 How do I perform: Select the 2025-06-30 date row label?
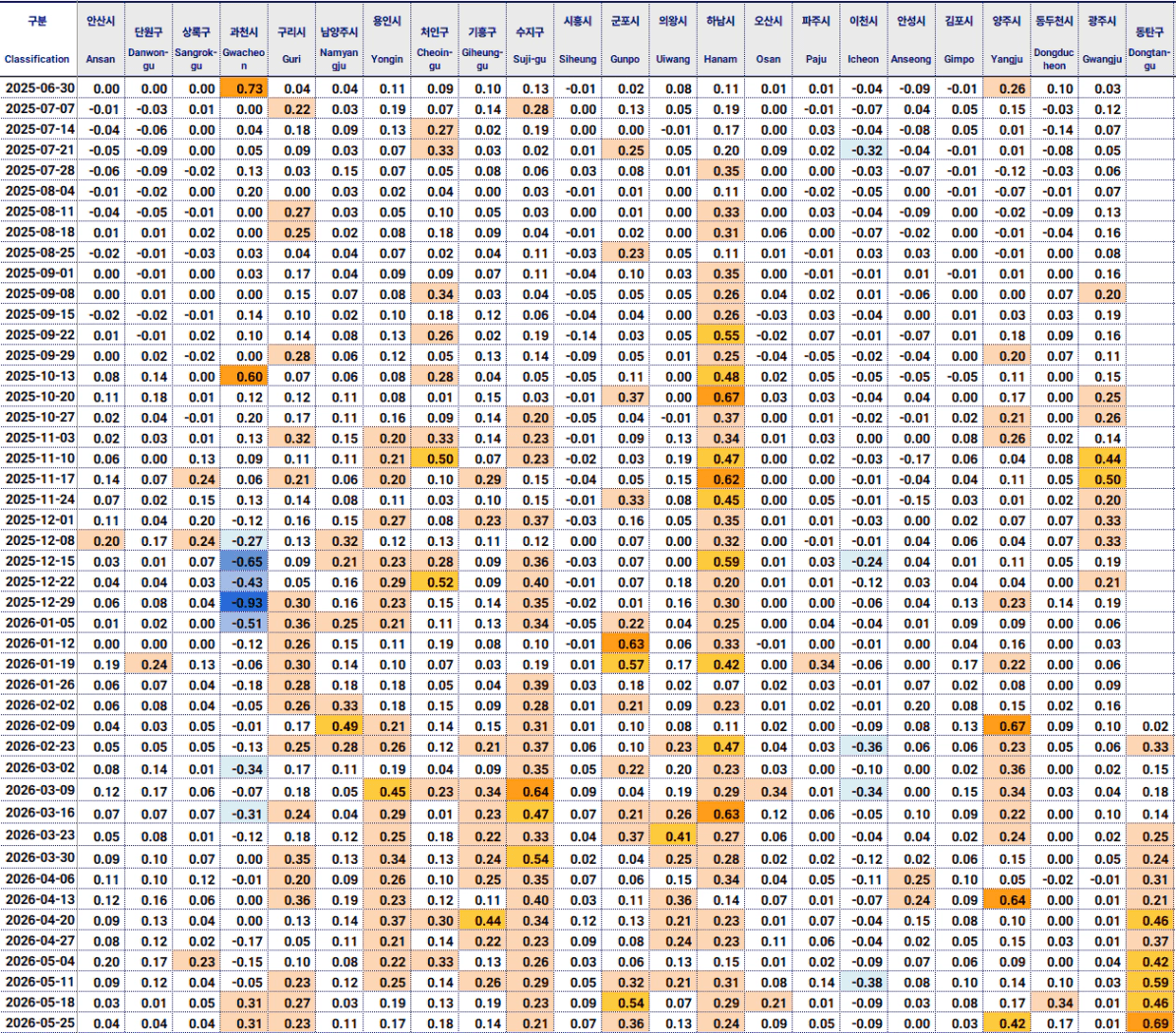[39, 89]
